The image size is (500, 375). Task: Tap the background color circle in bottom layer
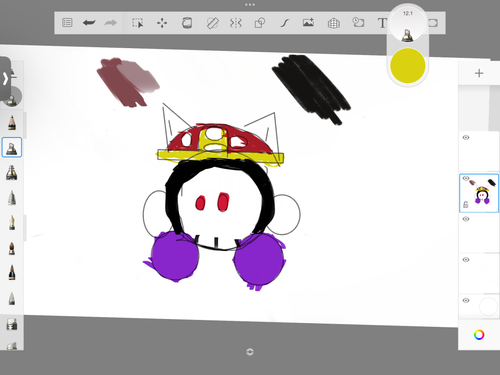[x=488, y=307]
